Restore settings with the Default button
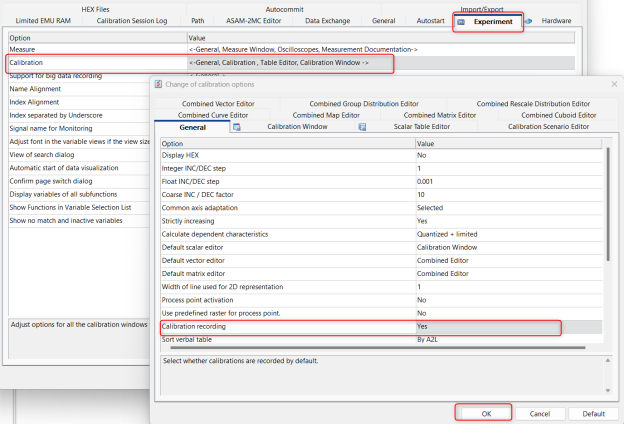 click(x=594, y=414)
